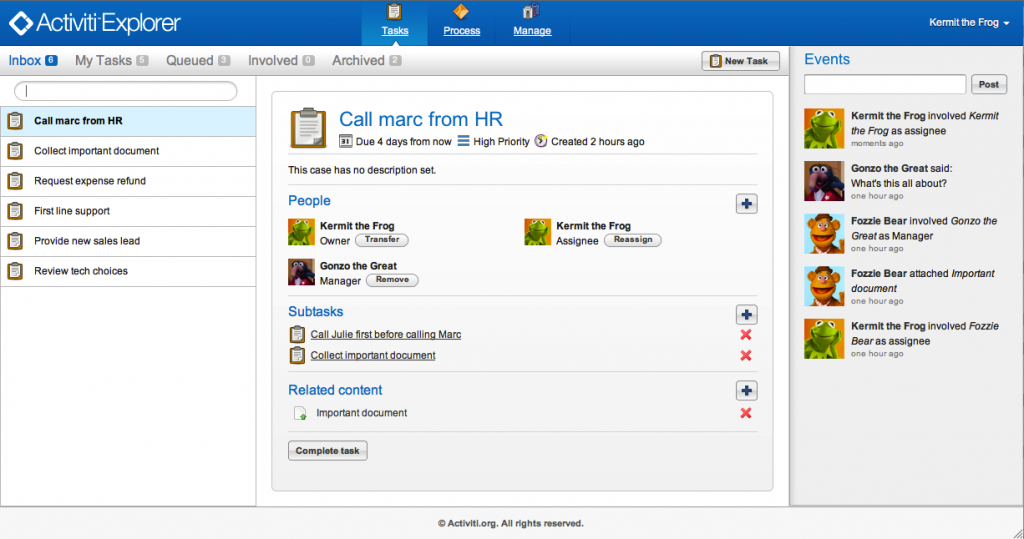Image resolution: width=1024 pixels, height=539 pixels.
Task: Click the Process menu label
Action: pos(461,31)
